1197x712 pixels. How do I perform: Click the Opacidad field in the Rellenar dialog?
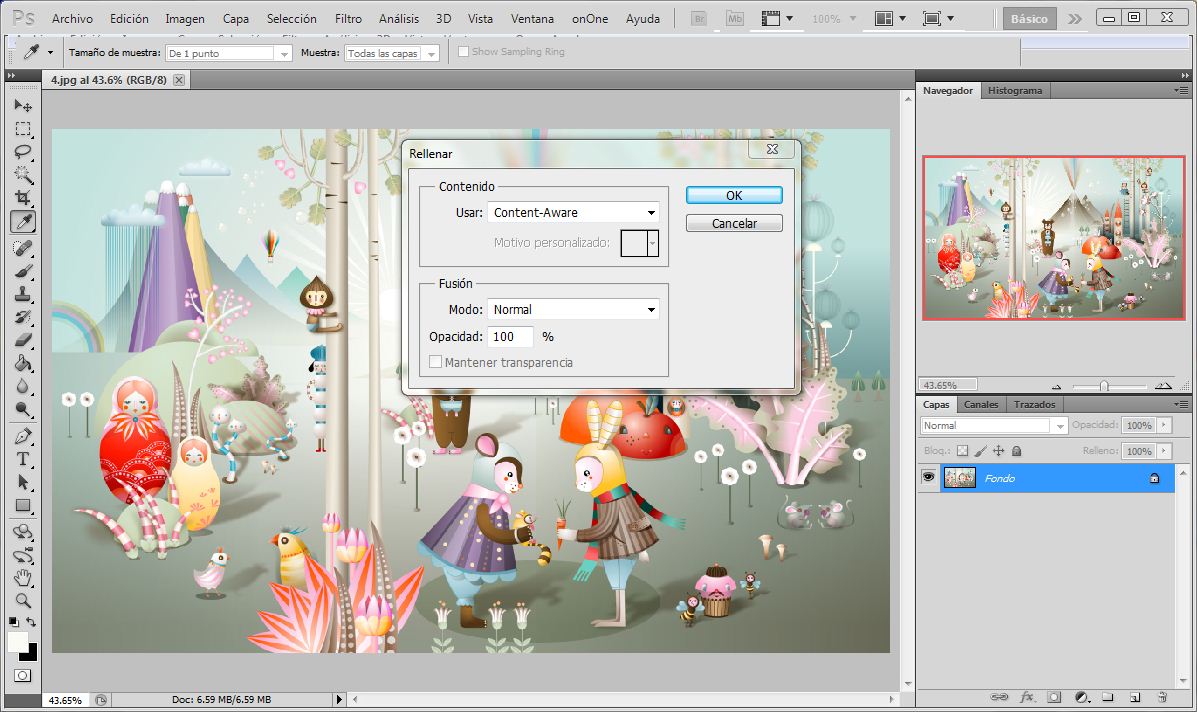click(x=510, y=337)
